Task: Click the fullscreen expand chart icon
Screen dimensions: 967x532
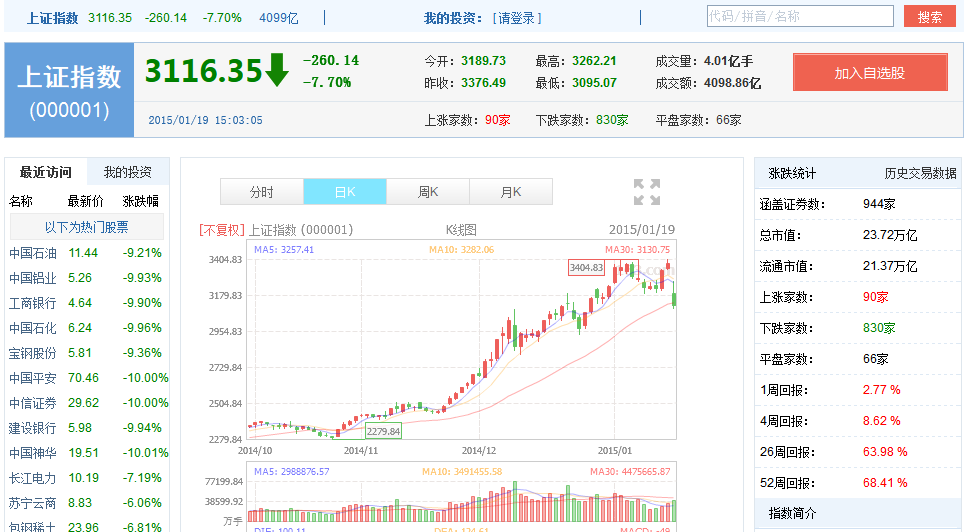Action: pos(647,192)
